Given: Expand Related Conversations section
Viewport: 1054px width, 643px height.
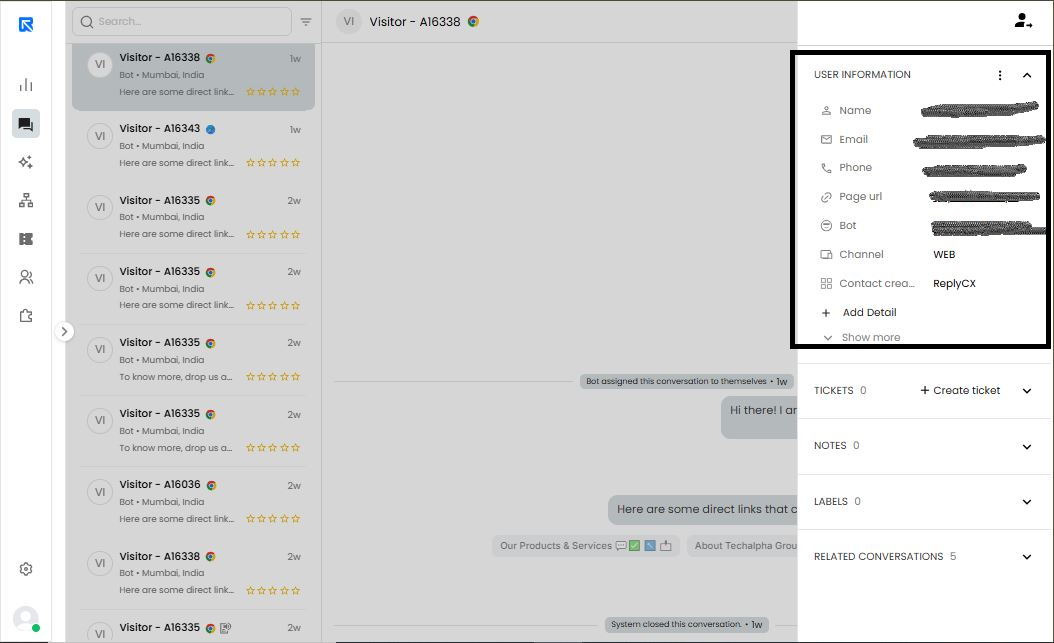Looking at the screenshot, I should (1027, 557).
